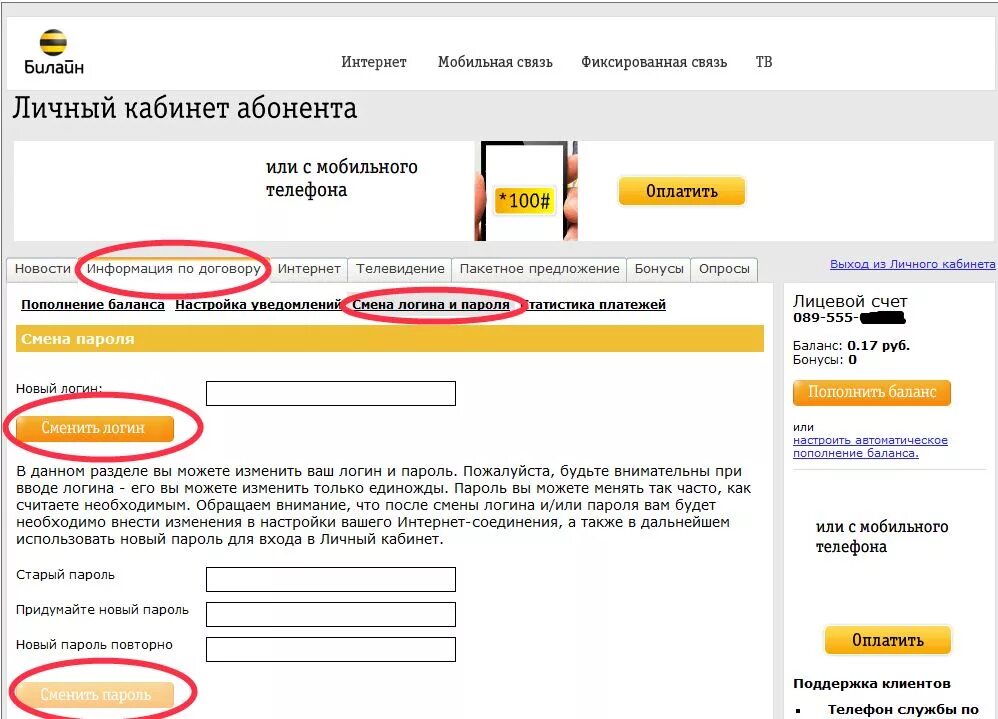Open Статистика платежей link

click(x=594, y=304)
